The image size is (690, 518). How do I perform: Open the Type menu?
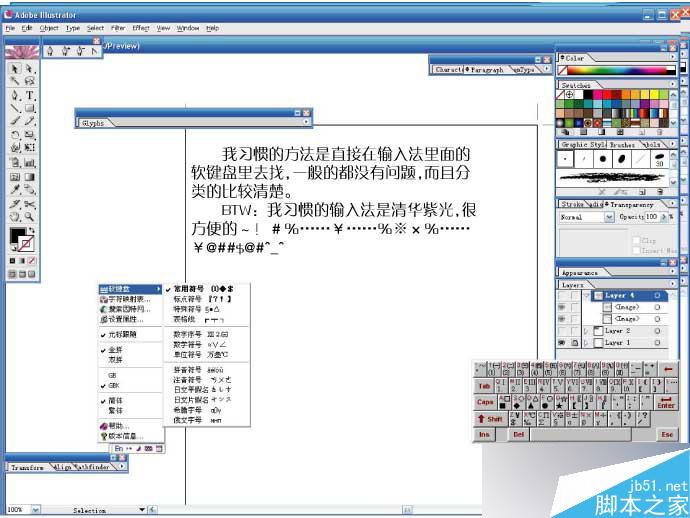(73, 28)
